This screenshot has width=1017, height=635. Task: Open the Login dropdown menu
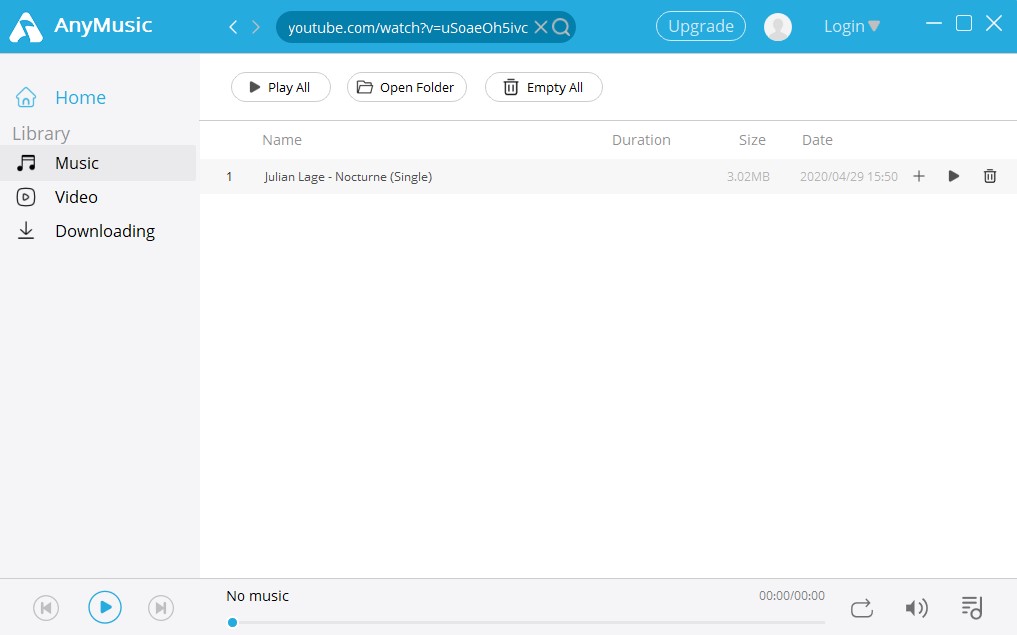click(852, 27)
